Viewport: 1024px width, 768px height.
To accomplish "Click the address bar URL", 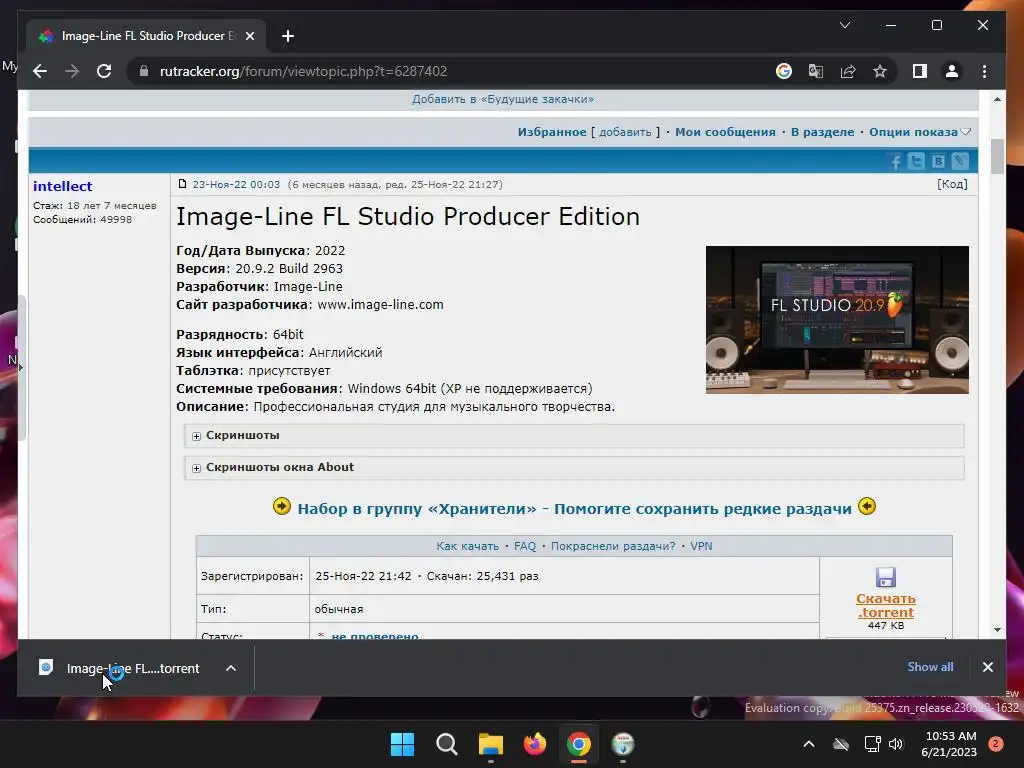I will pyautogui.click(x=304, y=71).
